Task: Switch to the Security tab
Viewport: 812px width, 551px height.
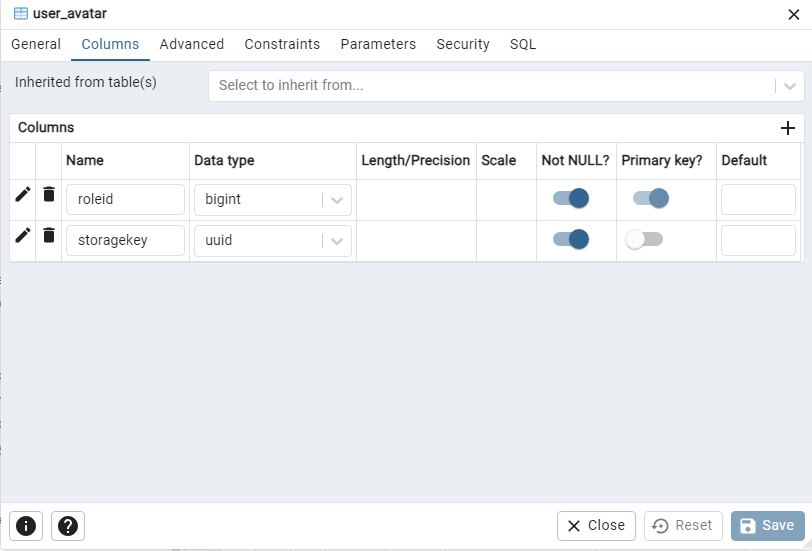Action: 463,45
